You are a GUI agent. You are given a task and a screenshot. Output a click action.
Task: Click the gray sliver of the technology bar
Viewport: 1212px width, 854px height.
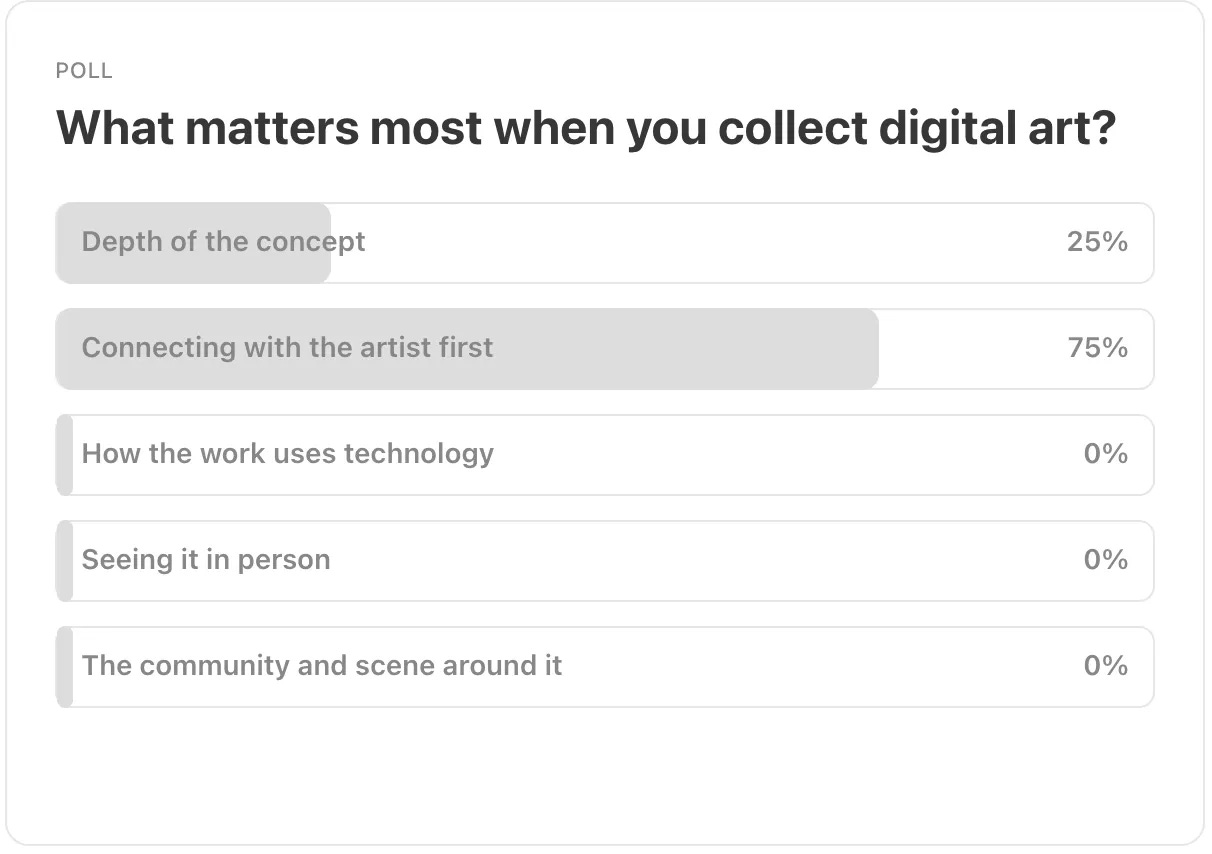[64, 455]
